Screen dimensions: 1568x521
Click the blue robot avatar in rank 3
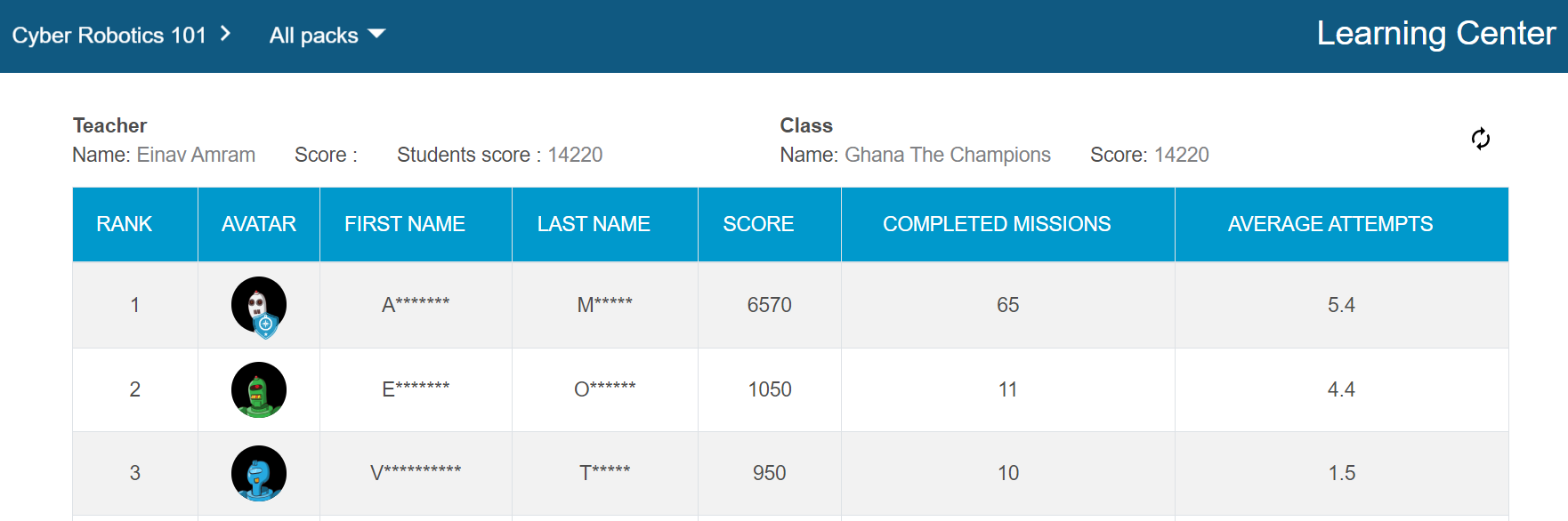(x=259, y=473)
